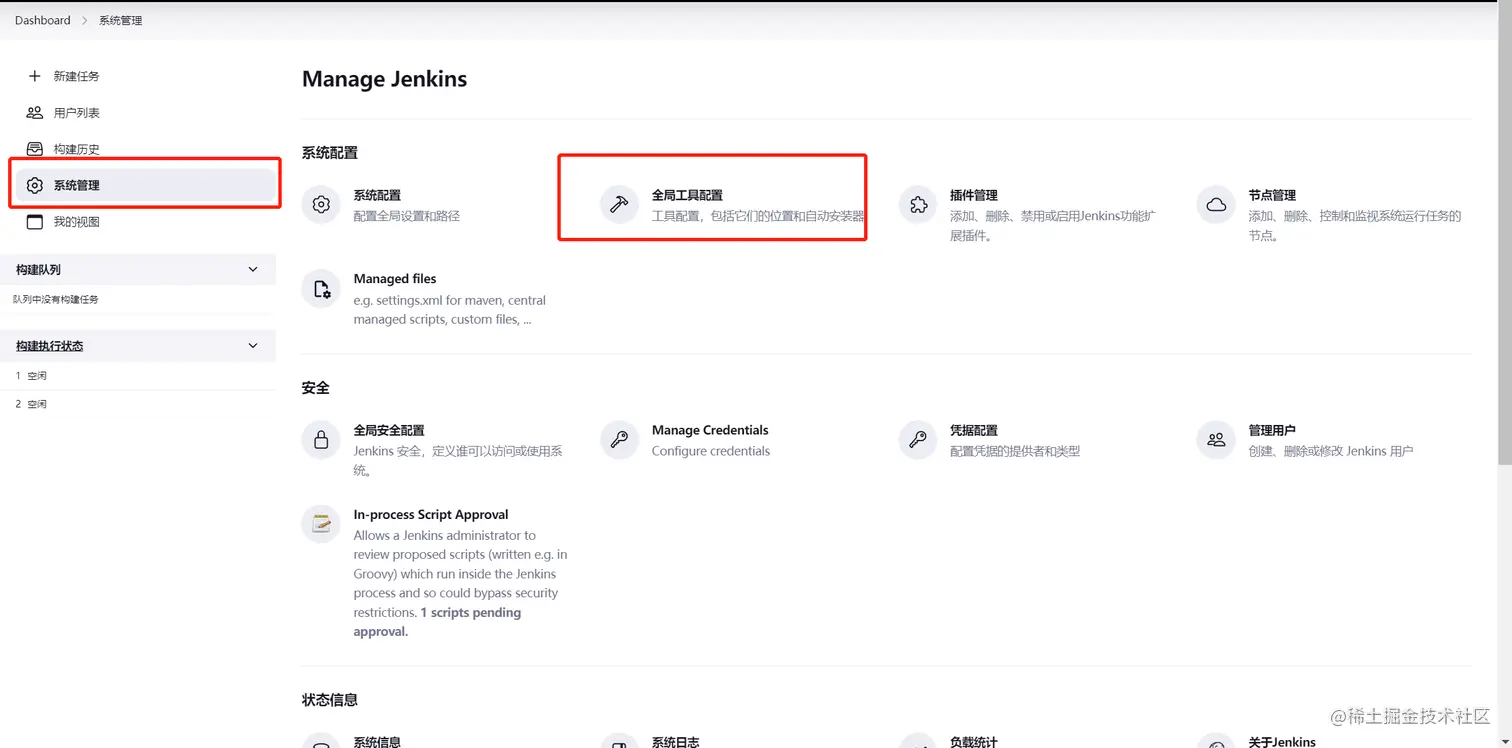Click the 状态信息 section heading
This screenshot has width=1512, height=748.
point(329,700)
